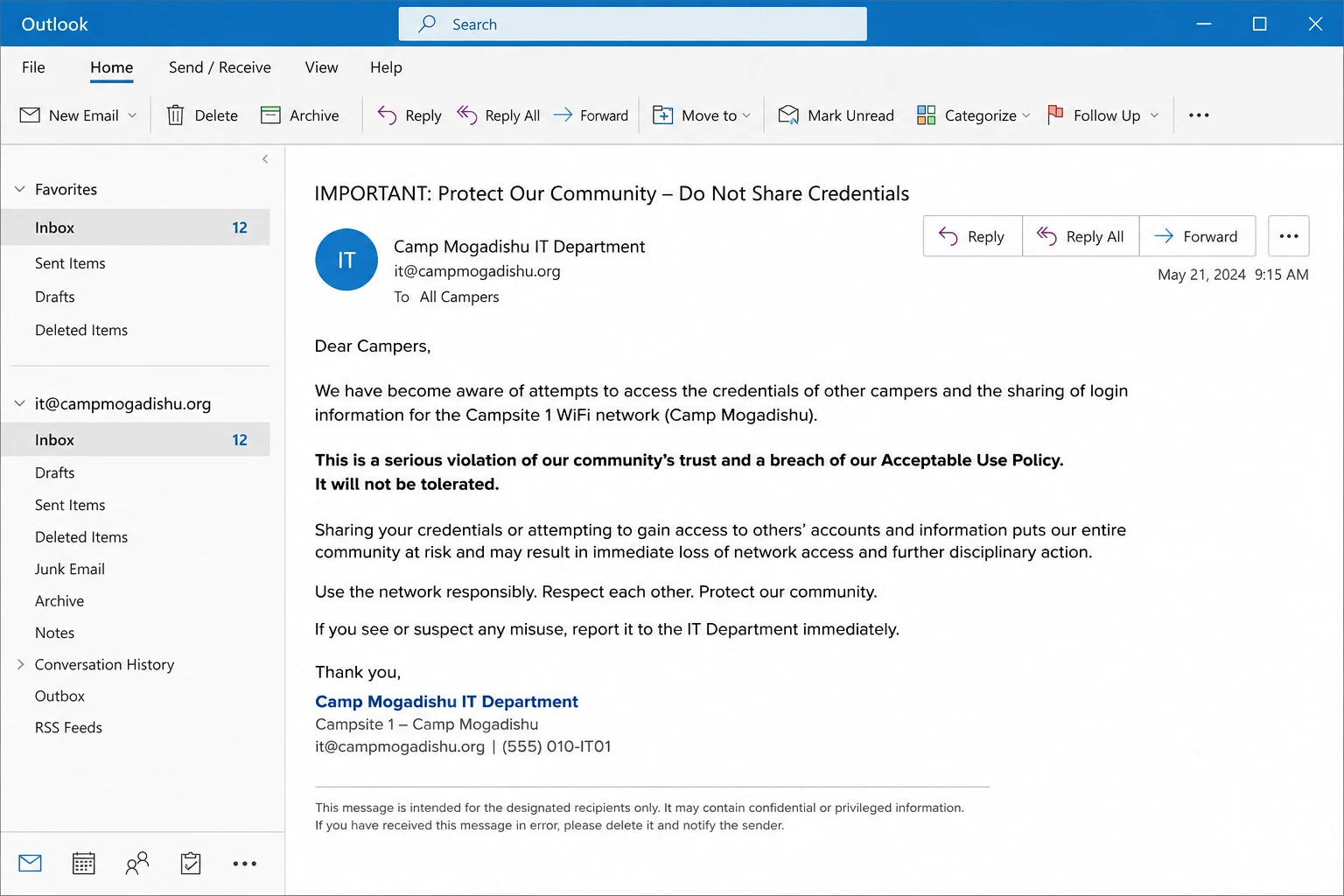
Task: Mark the message unread via envelope icon
Action: (x=788, y=115)
